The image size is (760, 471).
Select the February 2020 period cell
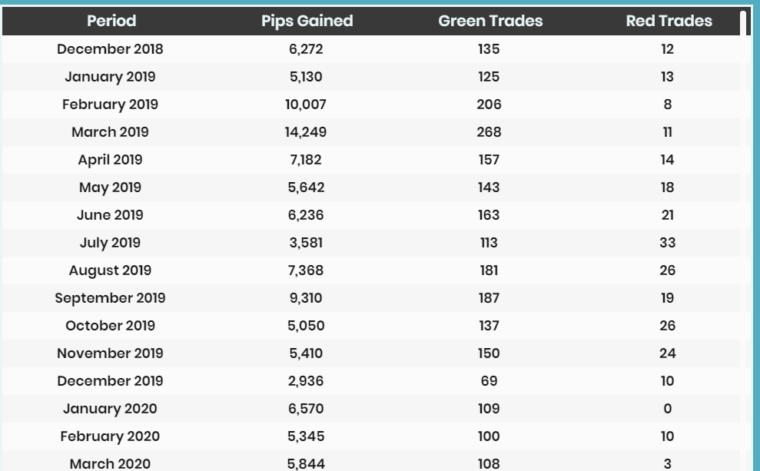tap(110, 436)
